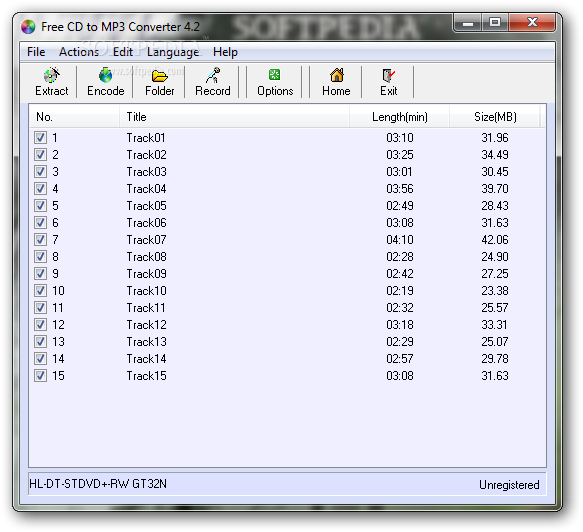Toggle the checkbox for track 10

40,291
